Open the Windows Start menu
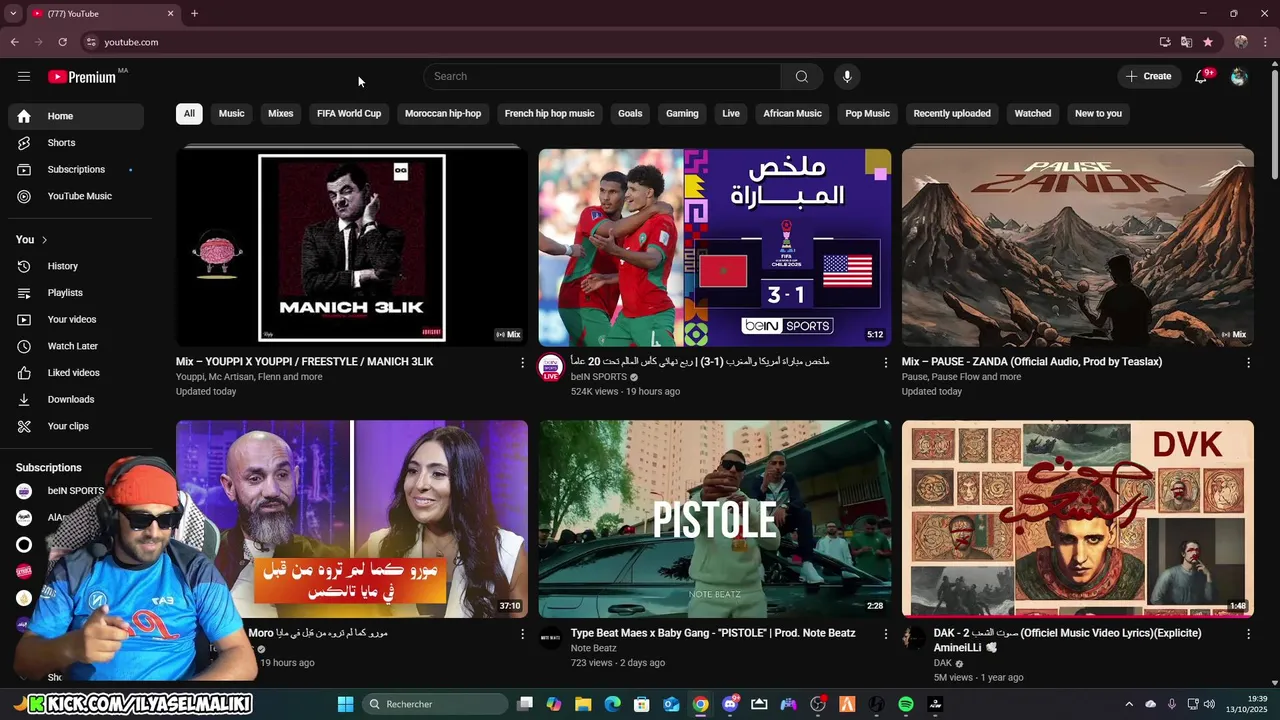The image size is (1280, 720). point(345,704)
